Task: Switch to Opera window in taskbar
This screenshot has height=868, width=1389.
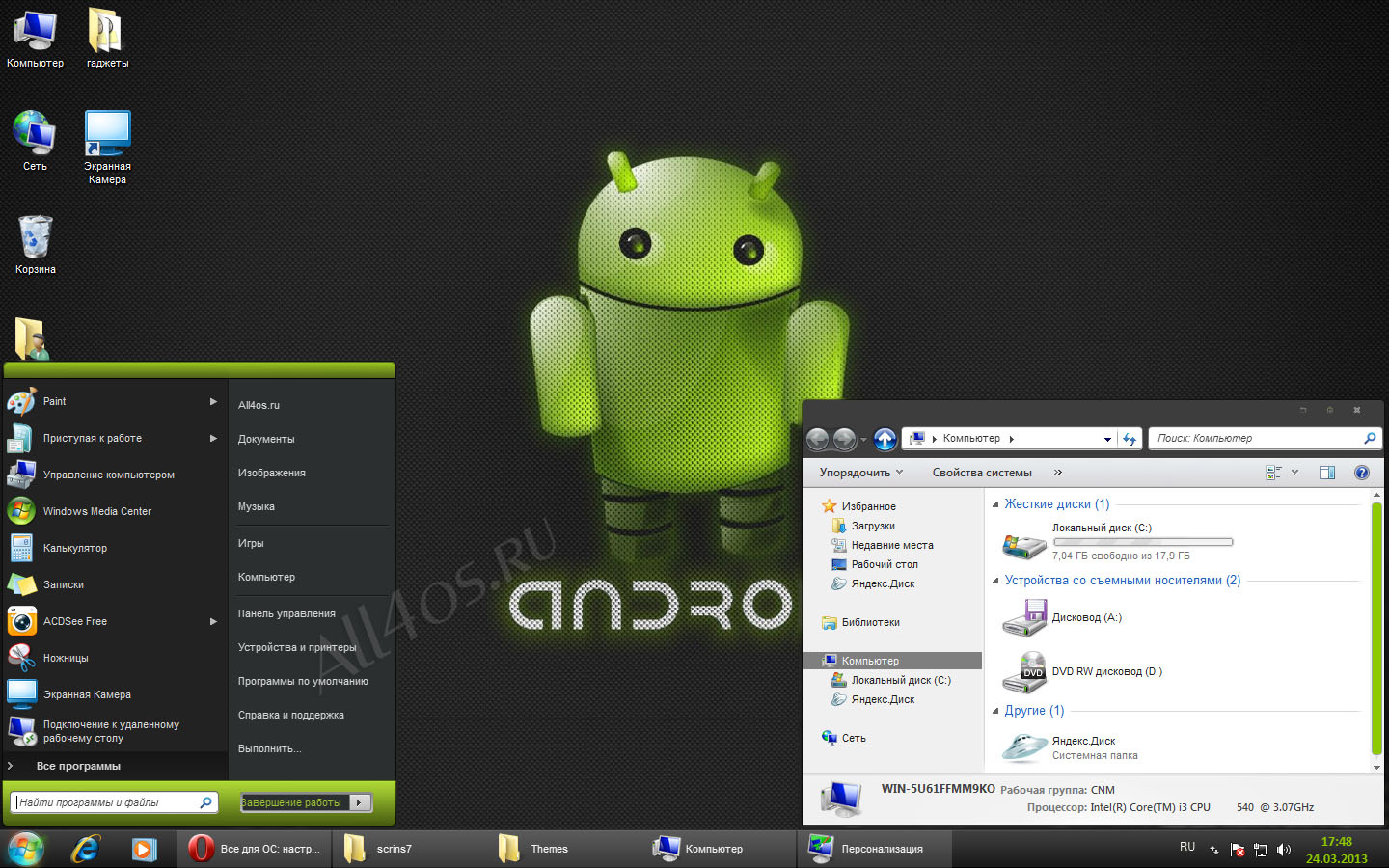Action: [255, 849]
